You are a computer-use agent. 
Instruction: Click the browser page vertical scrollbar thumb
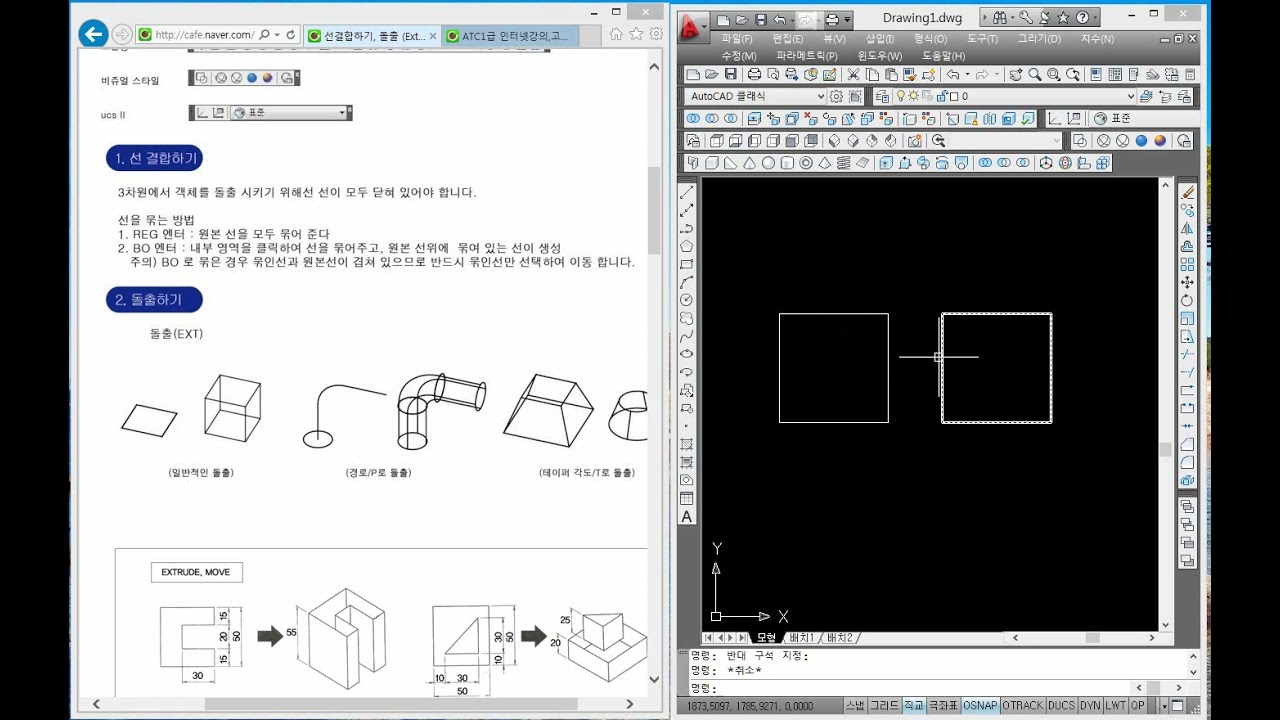[654, 210]
